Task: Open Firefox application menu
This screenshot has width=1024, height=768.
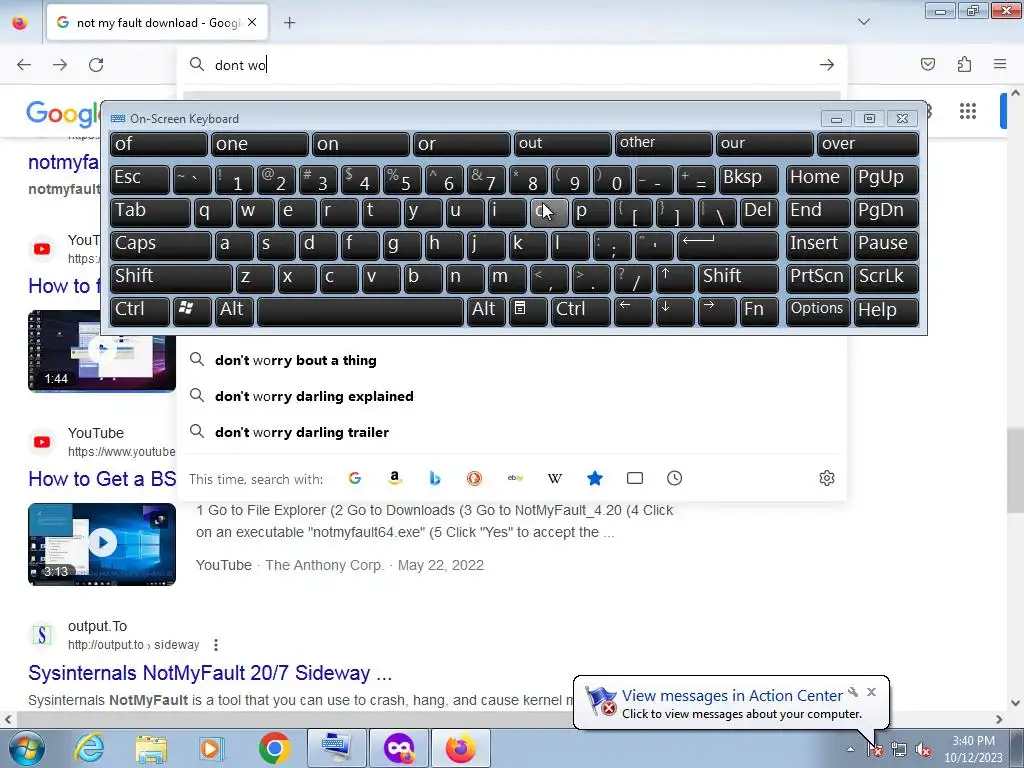Action: click(1000, 64)
